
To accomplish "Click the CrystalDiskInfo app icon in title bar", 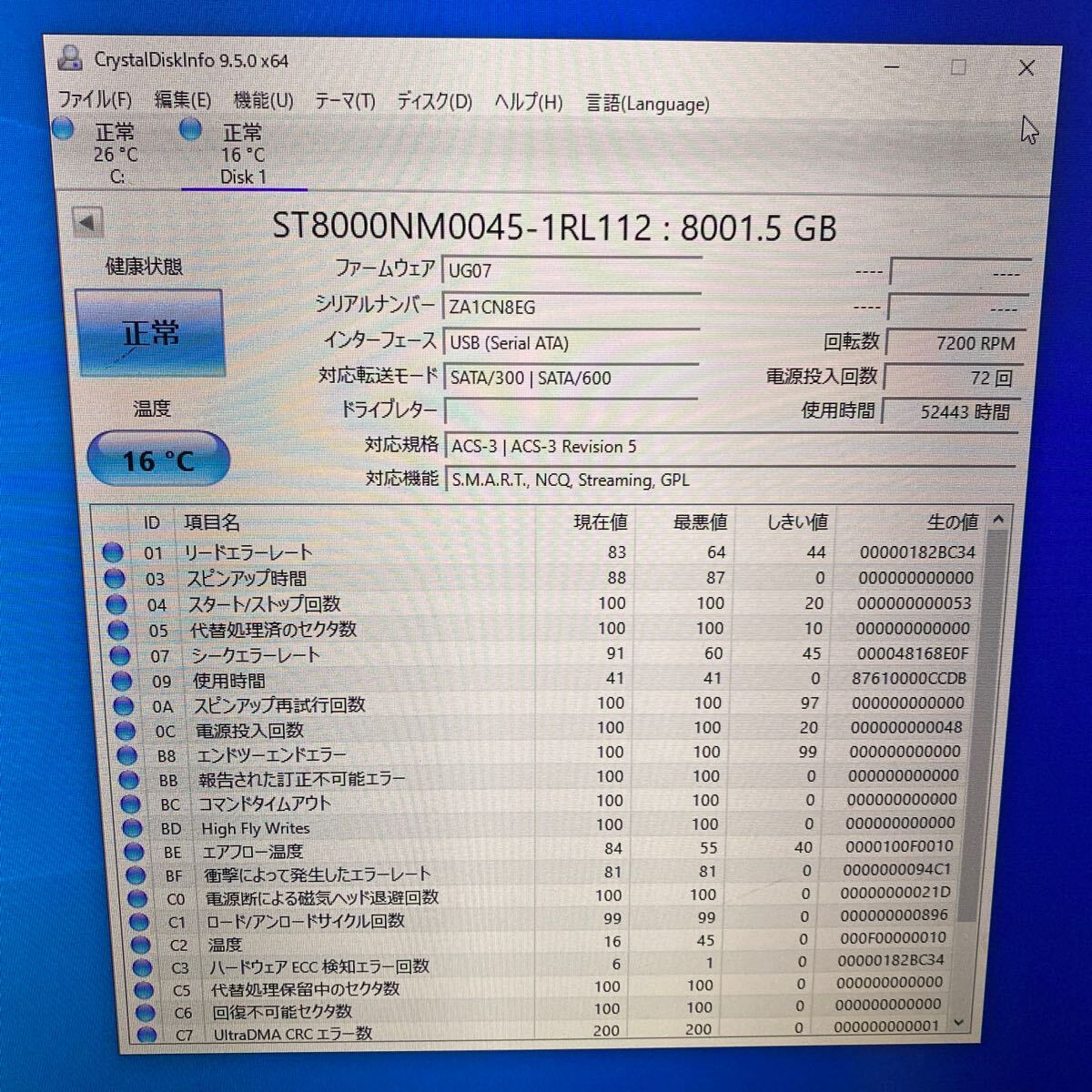I will click(x=70, y=57).
